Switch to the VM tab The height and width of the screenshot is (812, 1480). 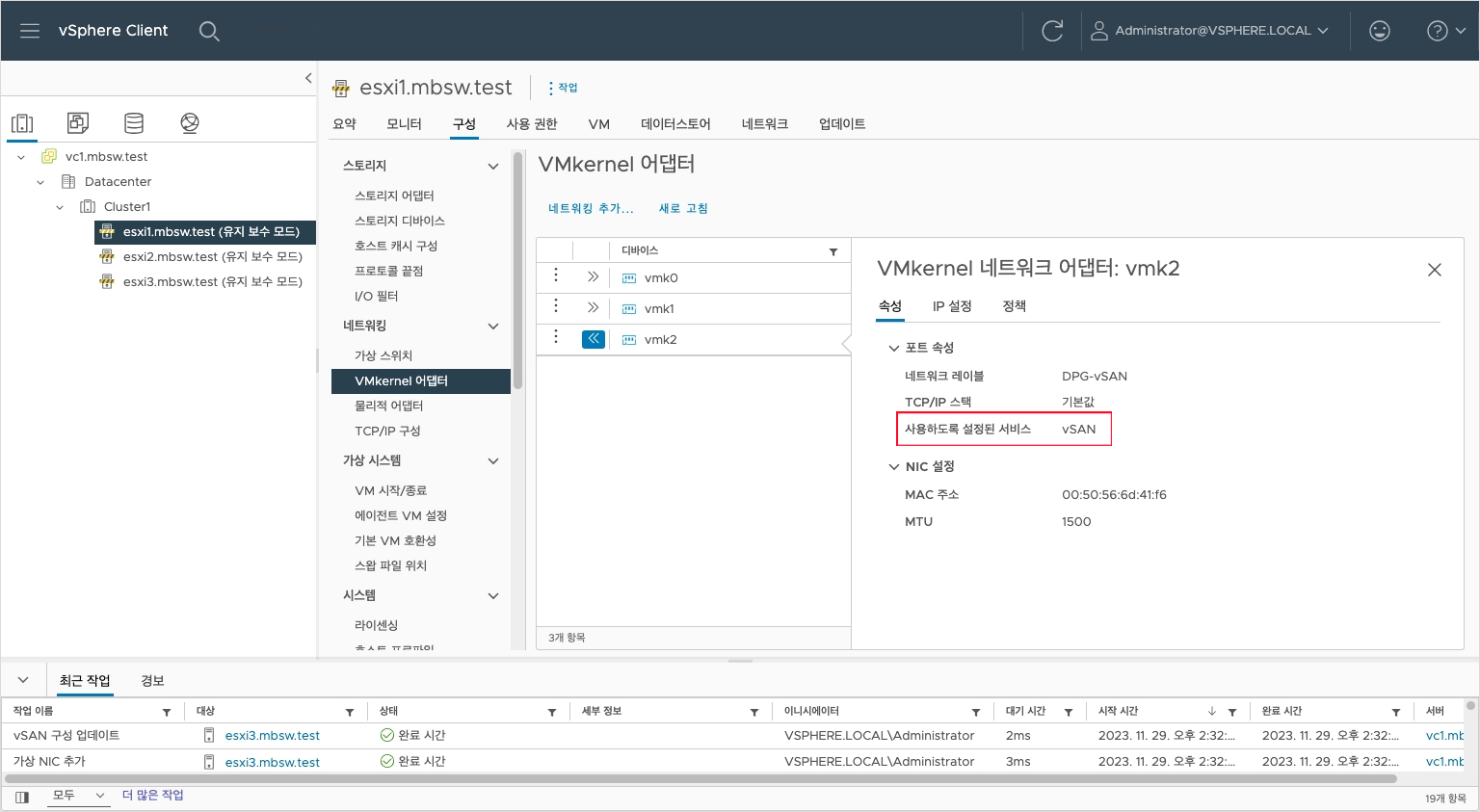pyautogui.click(x=599, y=124)
